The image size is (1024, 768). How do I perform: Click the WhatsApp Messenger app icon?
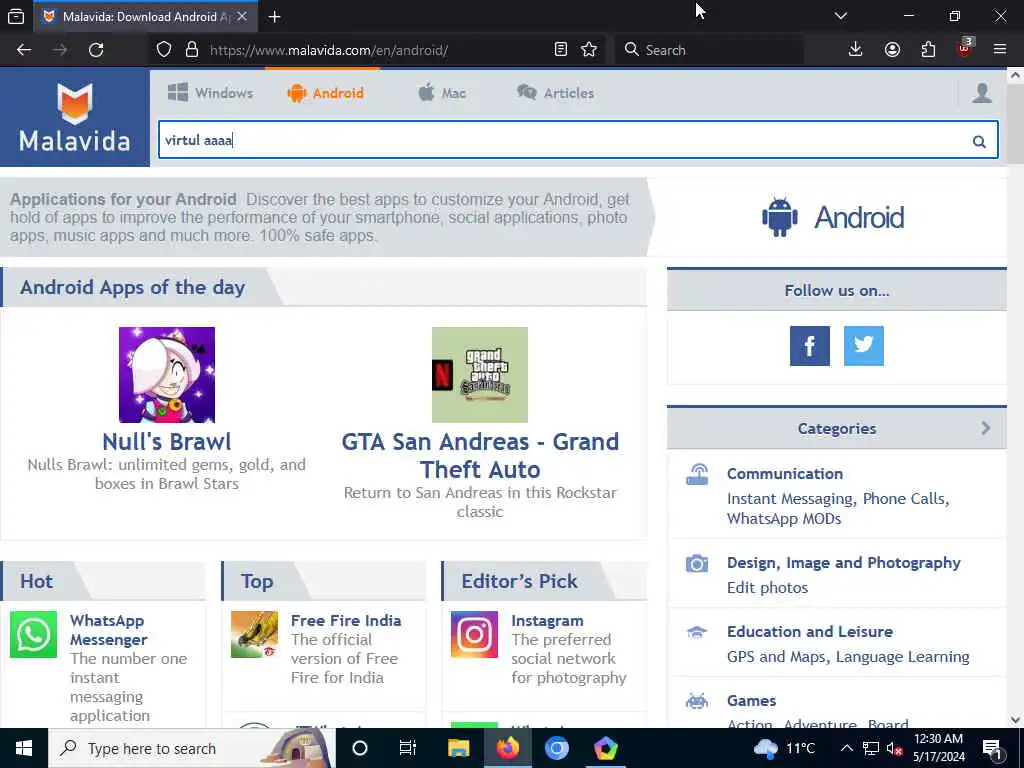[x=33, y=635]
